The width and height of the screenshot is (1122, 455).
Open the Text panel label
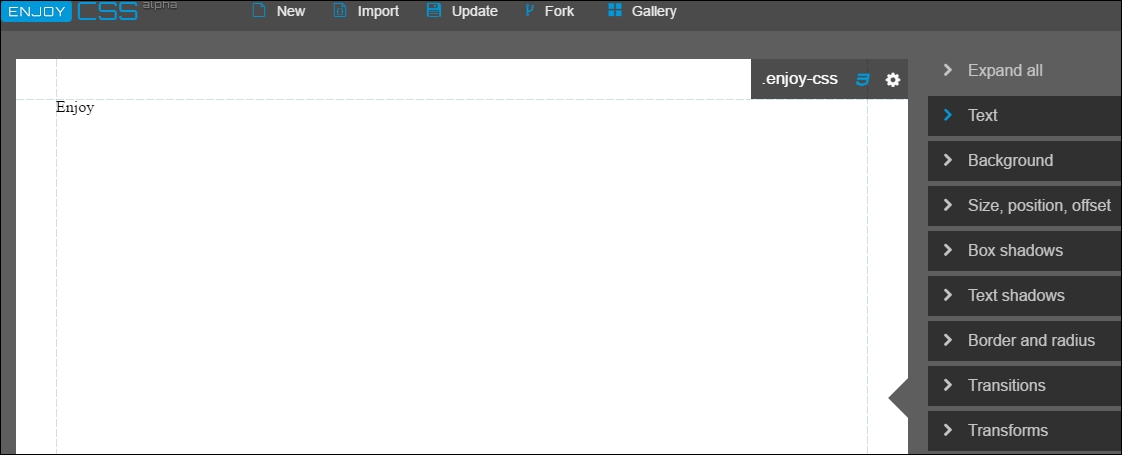pos(982,115)
